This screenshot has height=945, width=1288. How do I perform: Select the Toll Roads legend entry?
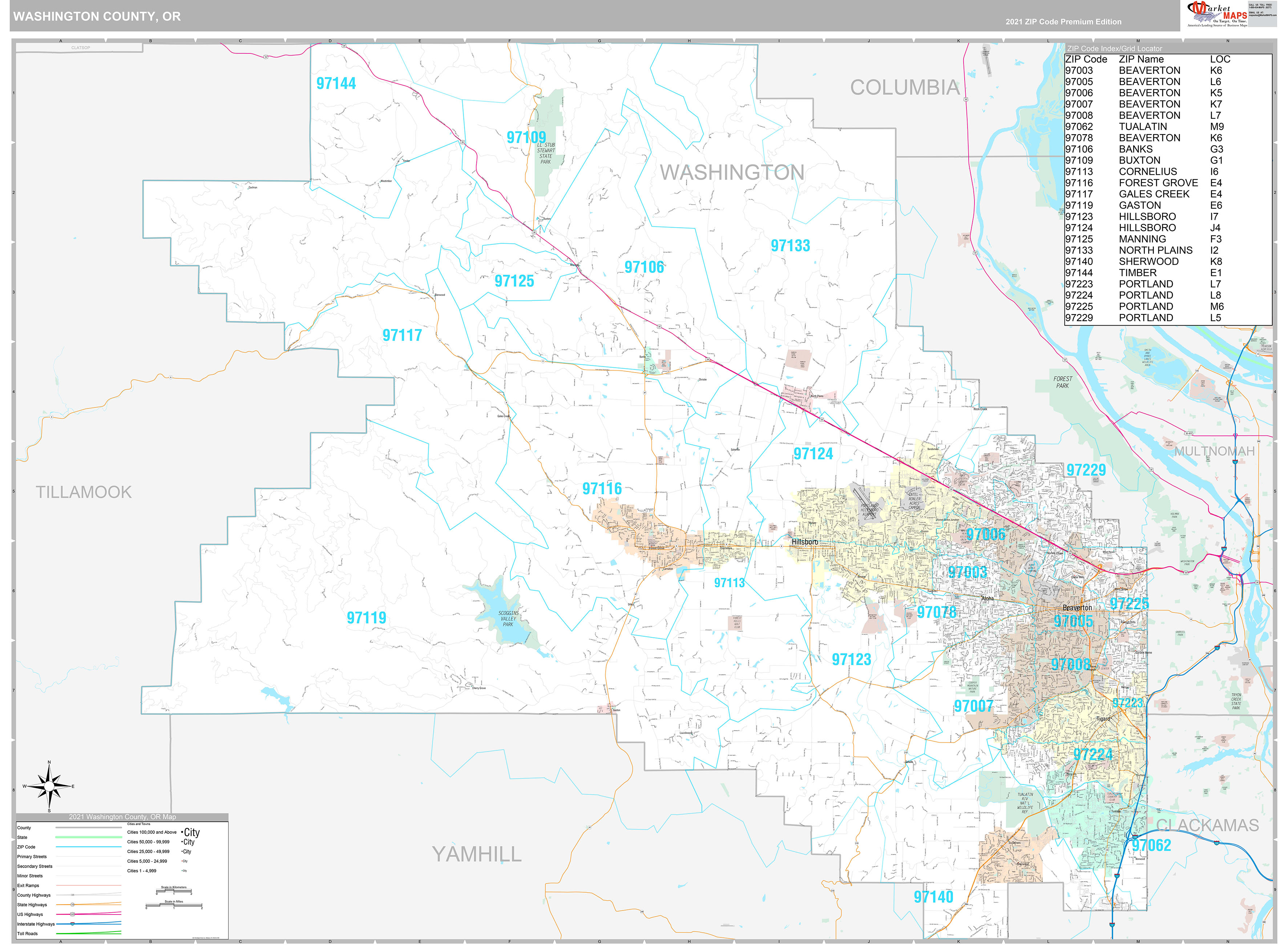click(x=69, y=934)
